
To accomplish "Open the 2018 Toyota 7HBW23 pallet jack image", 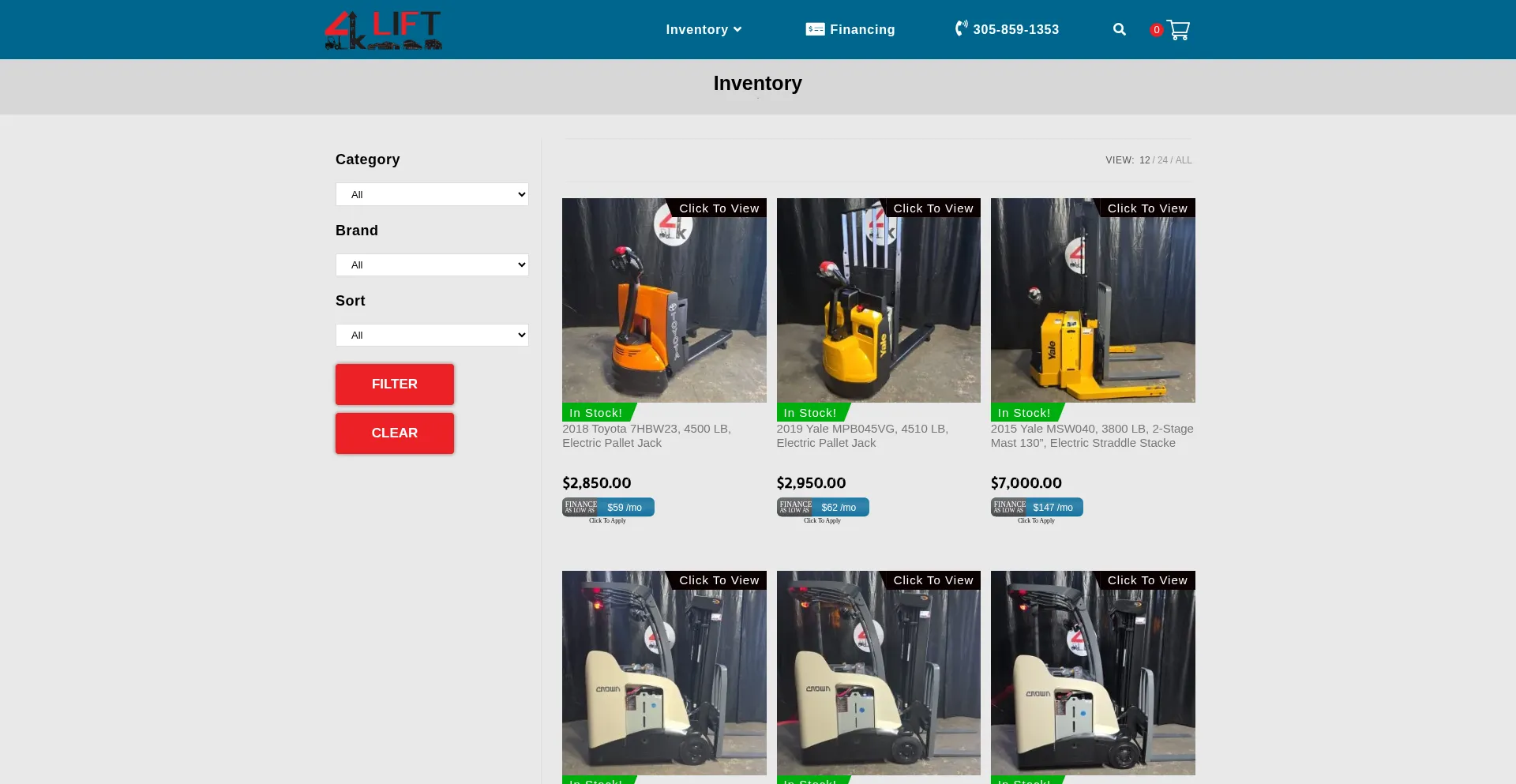I will (664, 300).
